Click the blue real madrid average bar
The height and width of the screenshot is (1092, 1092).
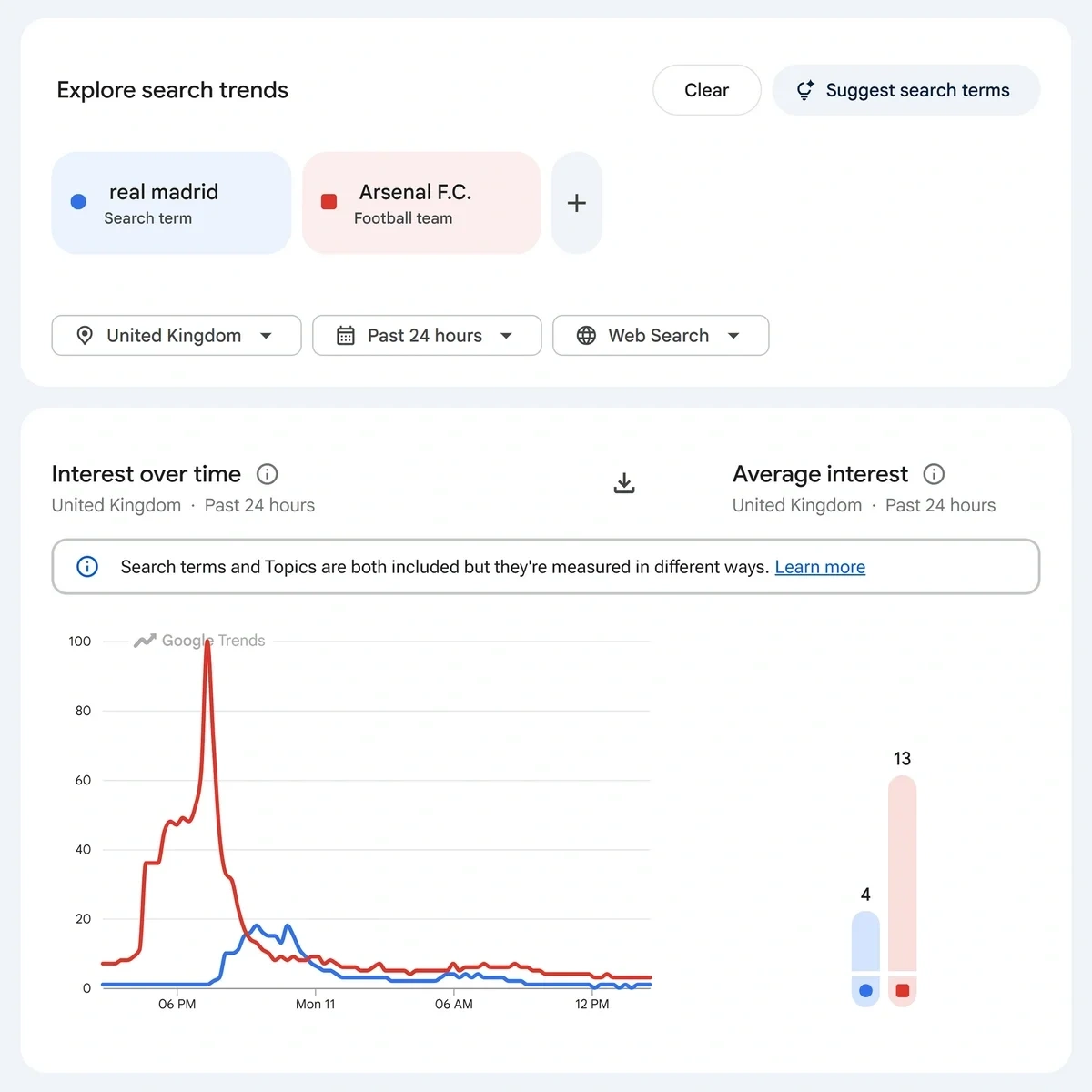click(x=865, y=941)
